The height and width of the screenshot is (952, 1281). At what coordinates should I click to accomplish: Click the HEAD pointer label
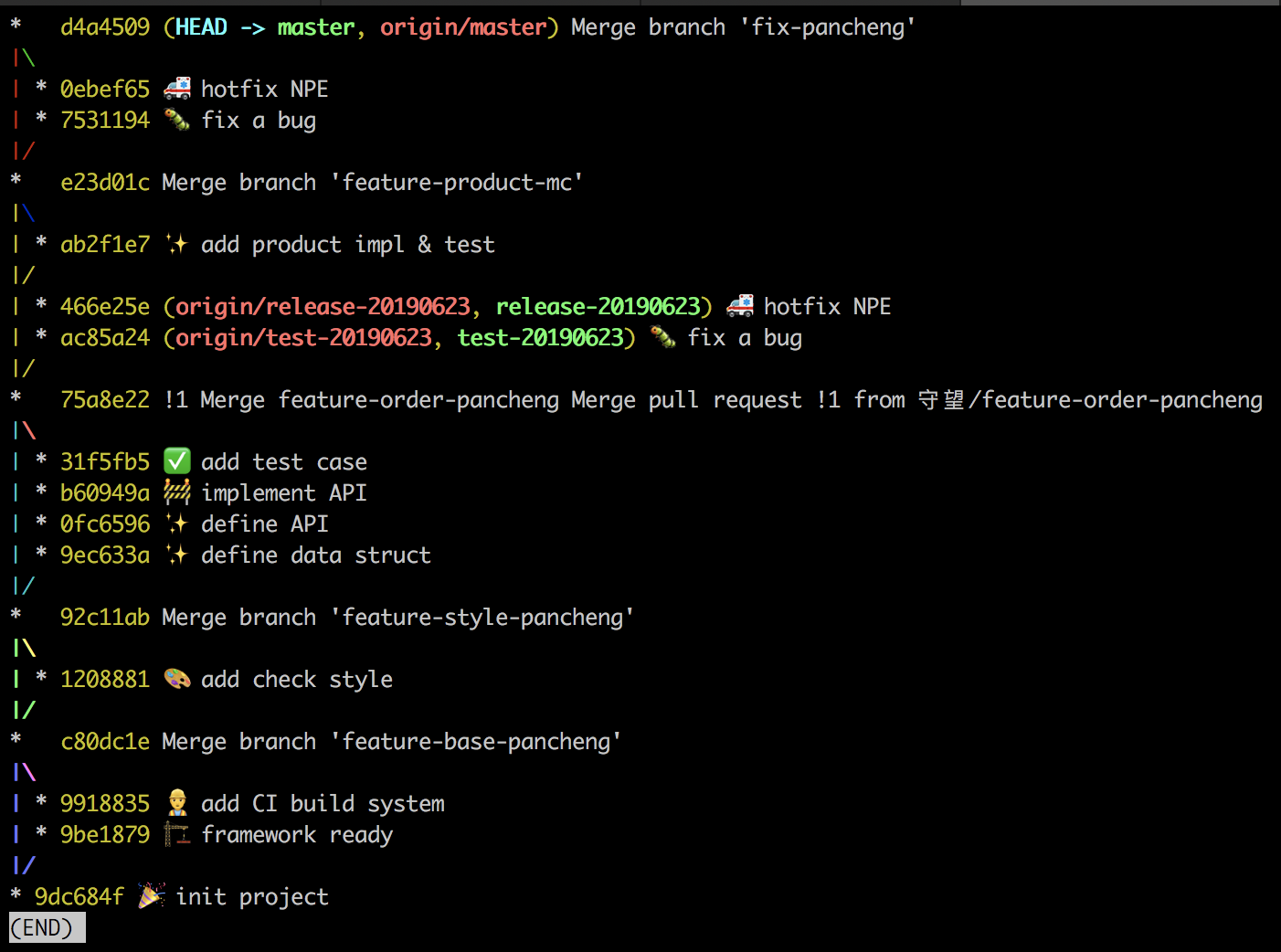click(201, 27)
